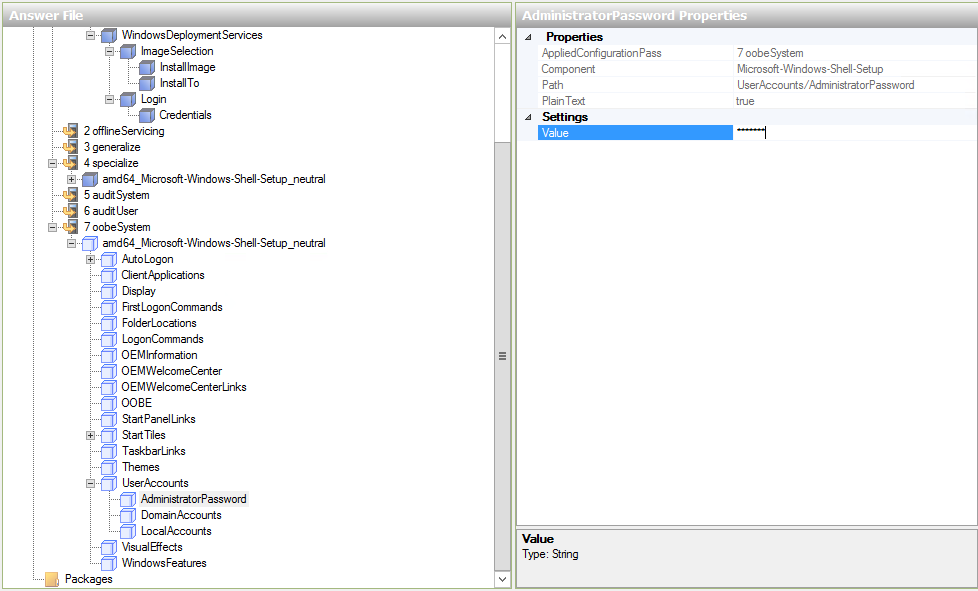The image size is (978, 591).
Task: Collapse Shell-Setup under 7 oobeSystem
Action: (71, 243)
